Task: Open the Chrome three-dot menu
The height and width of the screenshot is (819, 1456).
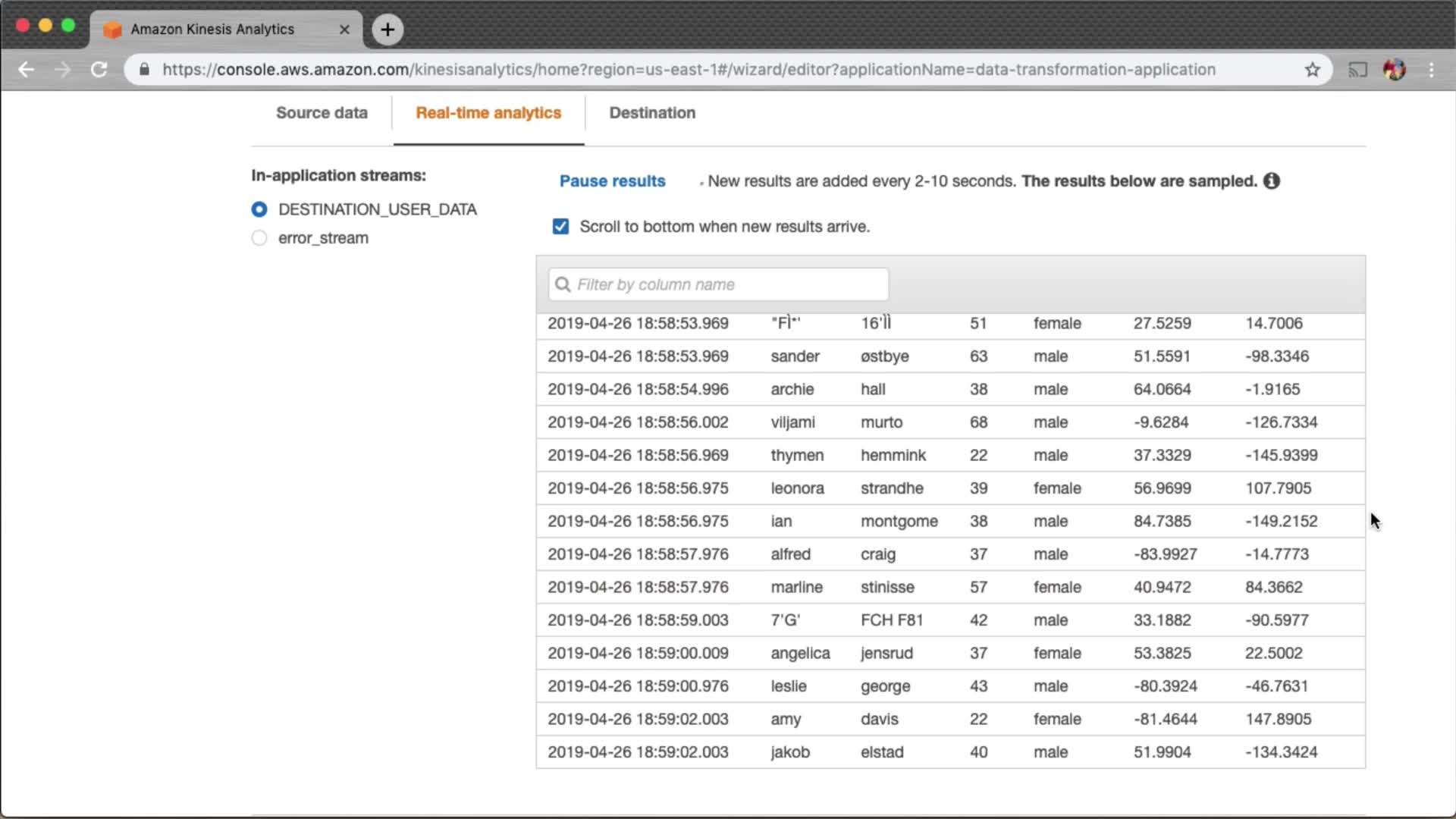Action: (1431, 70)
